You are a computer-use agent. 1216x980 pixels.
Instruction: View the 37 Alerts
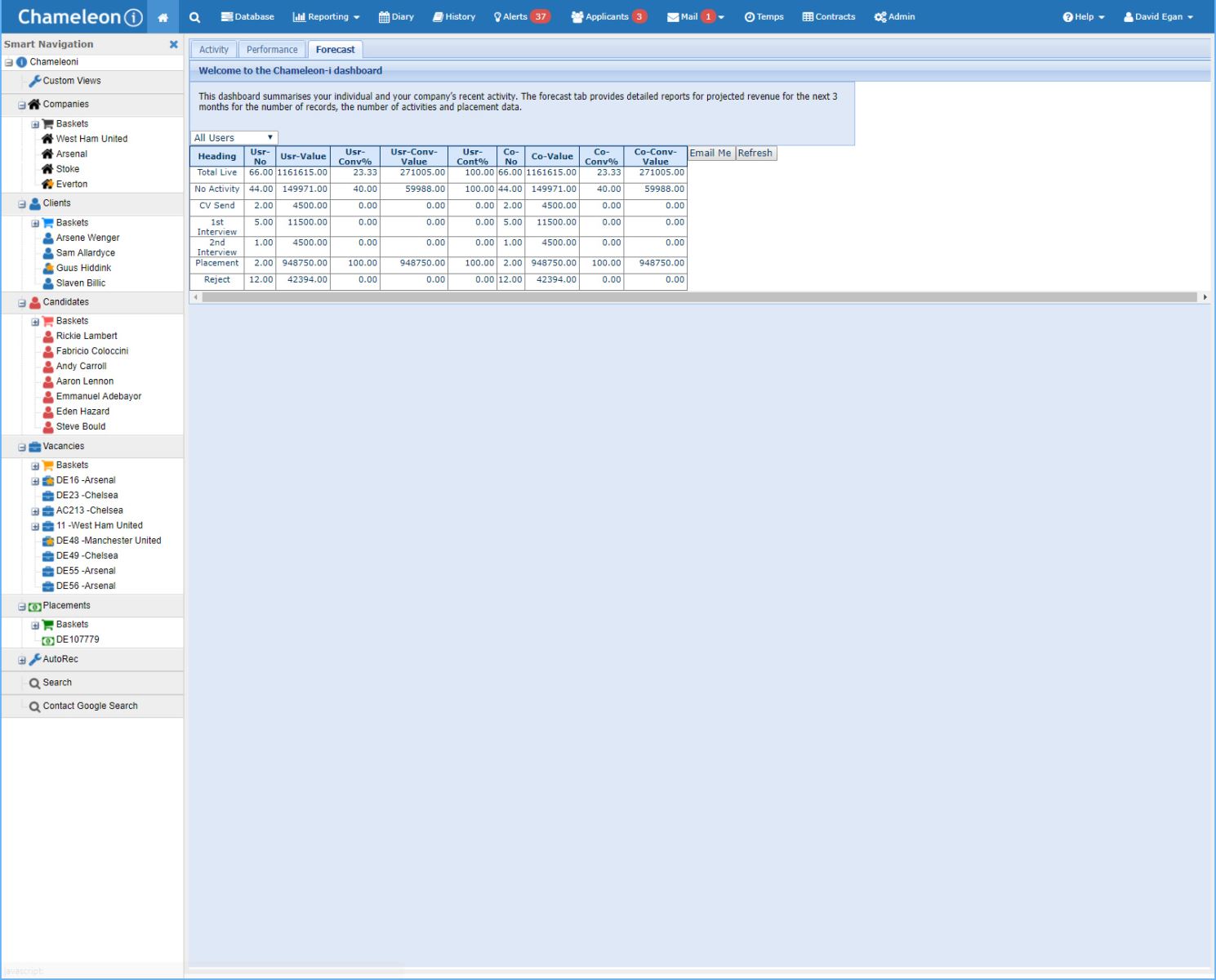pyautogui.click(x=522, y=16)
